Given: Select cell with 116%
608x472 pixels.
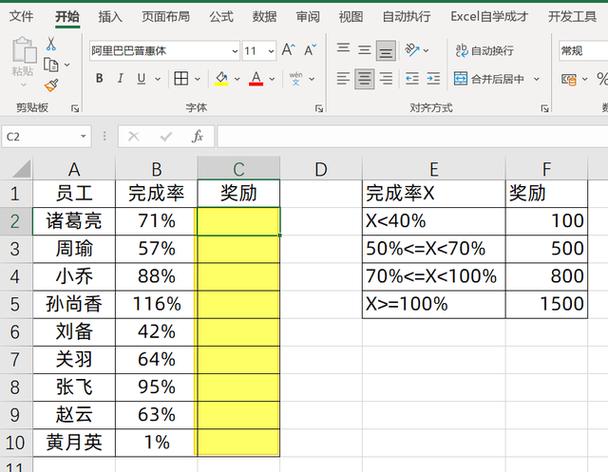Looking at the screenshot, I should (x=156, y=304).
